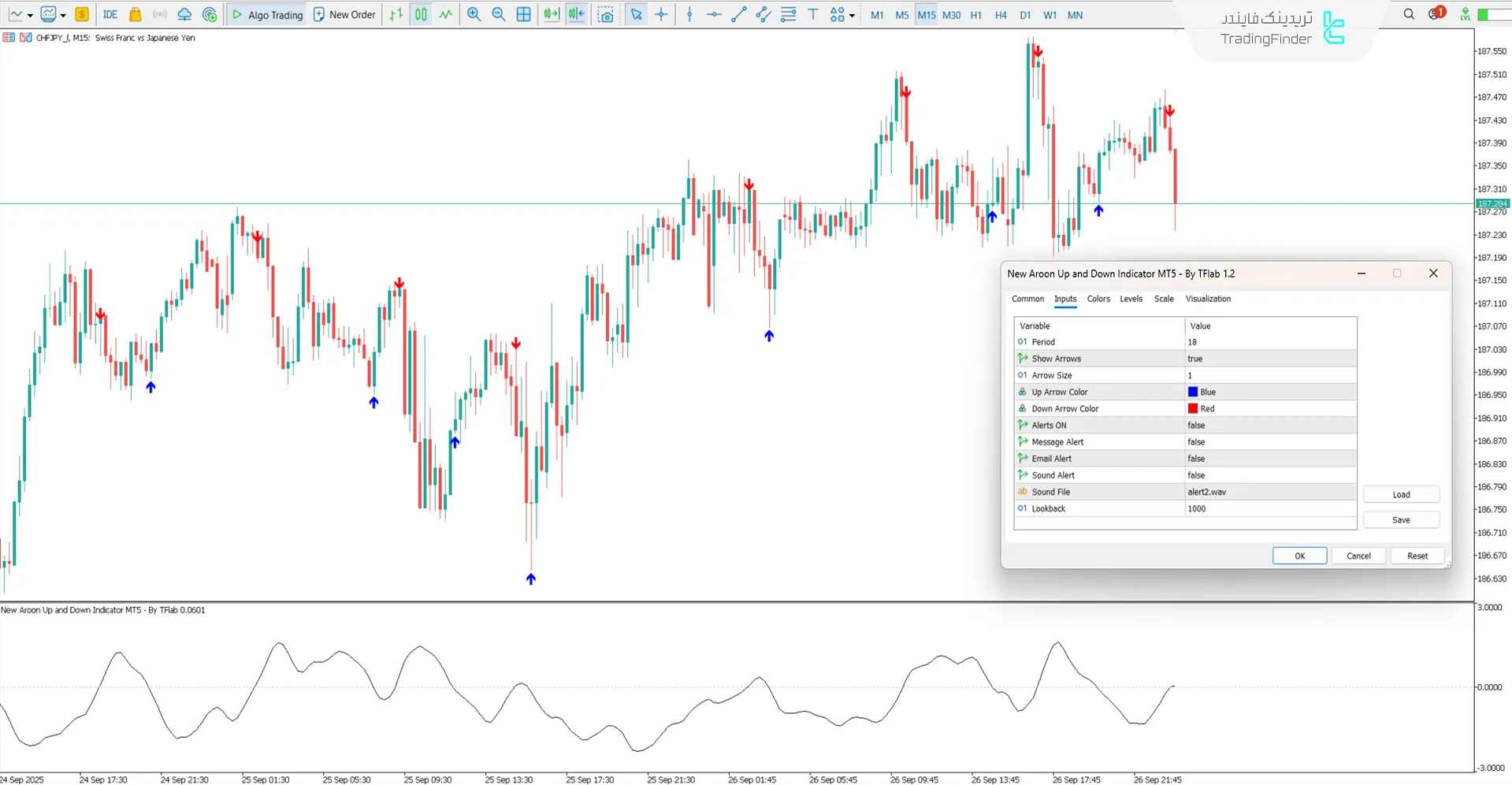
Task: Select the Crosshair cursor tool
Action: click(x=661, y=14)
